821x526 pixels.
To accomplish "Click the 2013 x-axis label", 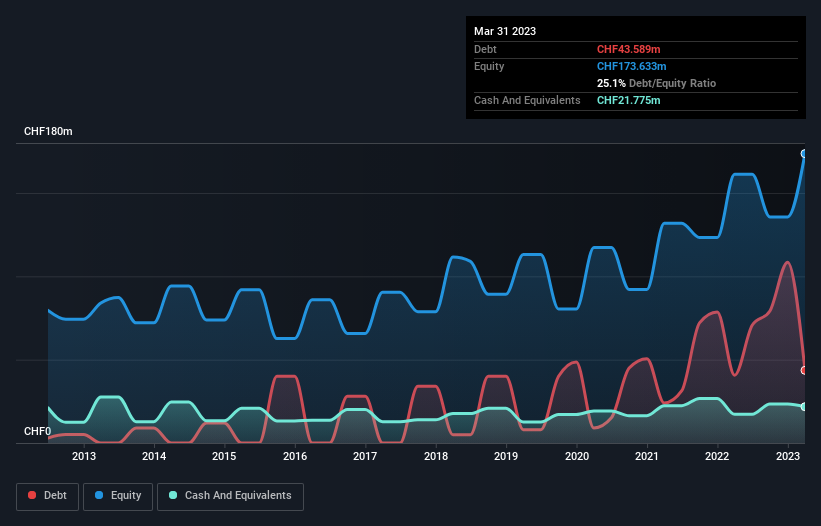I will click(x=84, y=456).
